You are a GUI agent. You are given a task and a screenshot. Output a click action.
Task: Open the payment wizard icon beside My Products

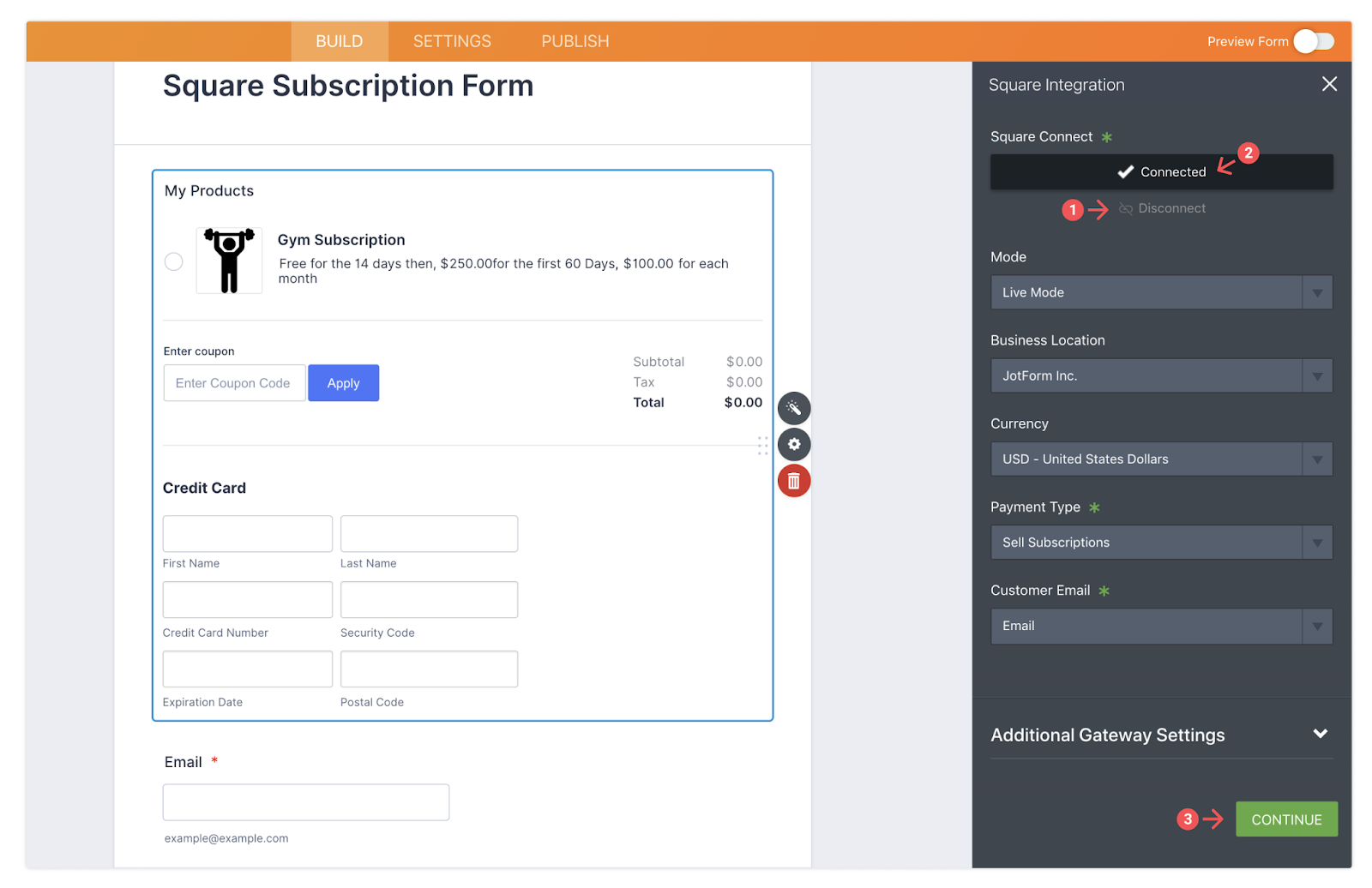pyautogui.click(x=793, y=408)
